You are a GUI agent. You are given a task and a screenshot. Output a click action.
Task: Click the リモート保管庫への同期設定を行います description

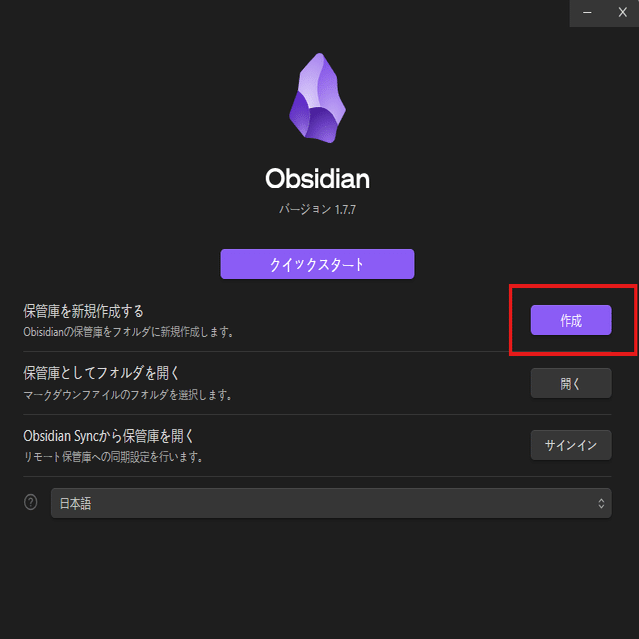tap(113, 457)
